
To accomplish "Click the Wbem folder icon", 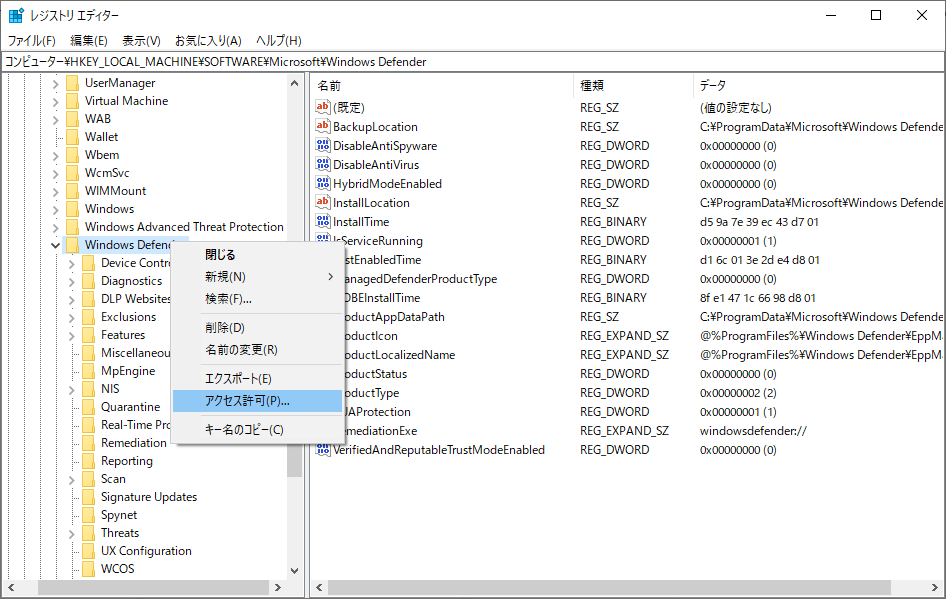I will [72, 155].
